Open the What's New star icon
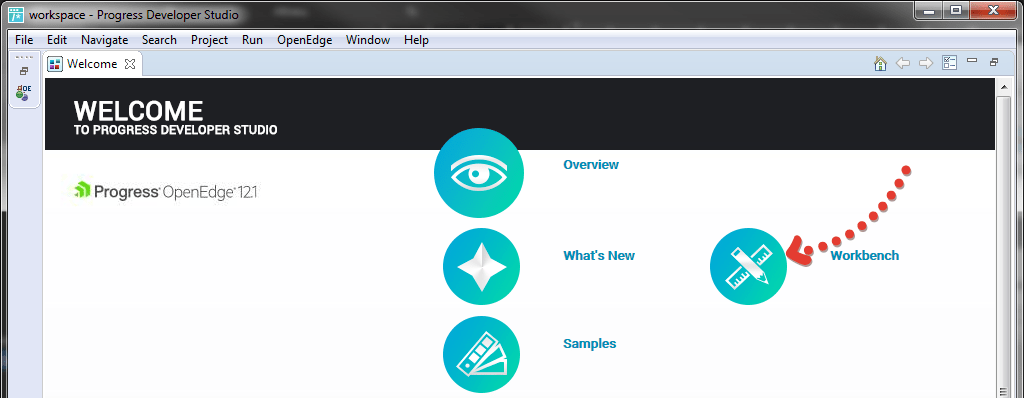The width and height of the screenshot is (1024, 398). (x=481, y=266)
